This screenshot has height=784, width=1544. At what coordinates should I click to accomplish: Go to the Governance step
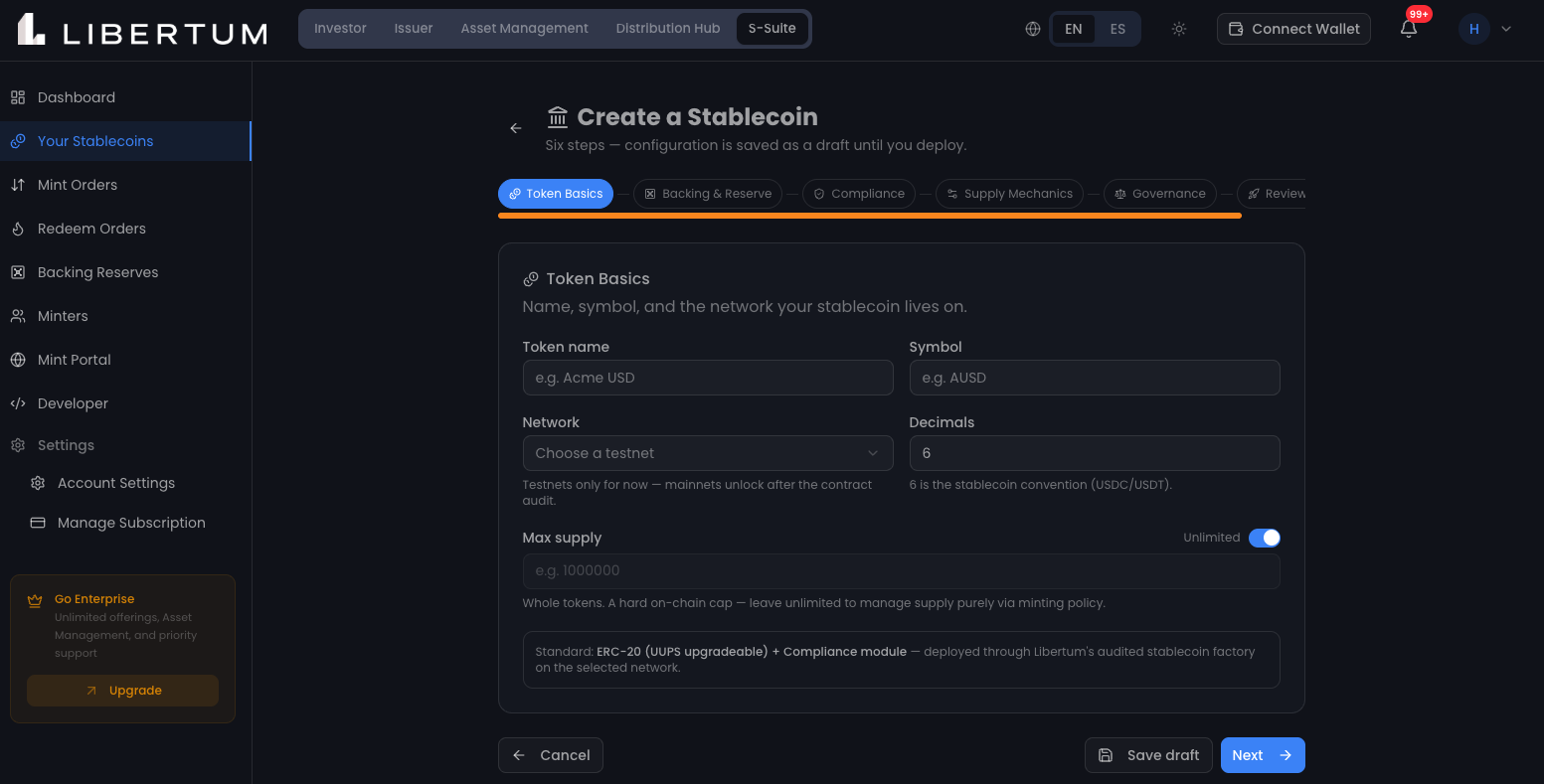click(x=1160, y=194)
